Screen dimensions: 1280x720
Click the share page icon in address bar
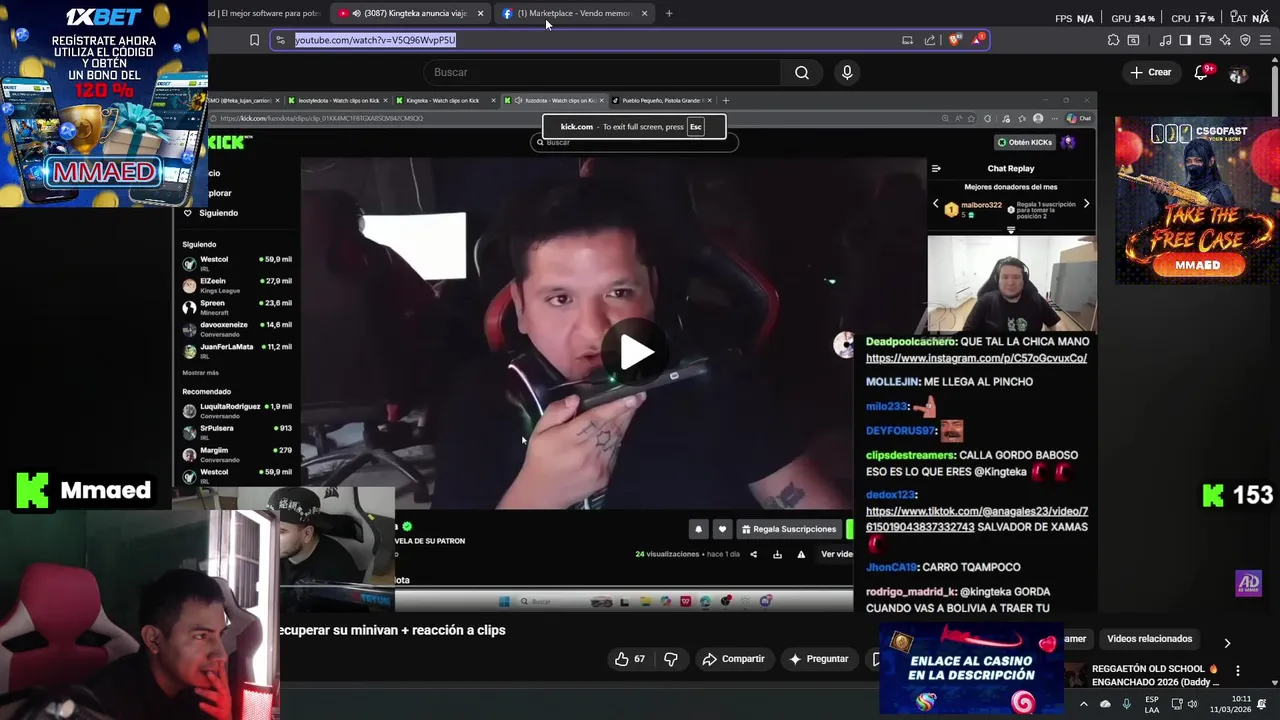(x=930, y=40)
